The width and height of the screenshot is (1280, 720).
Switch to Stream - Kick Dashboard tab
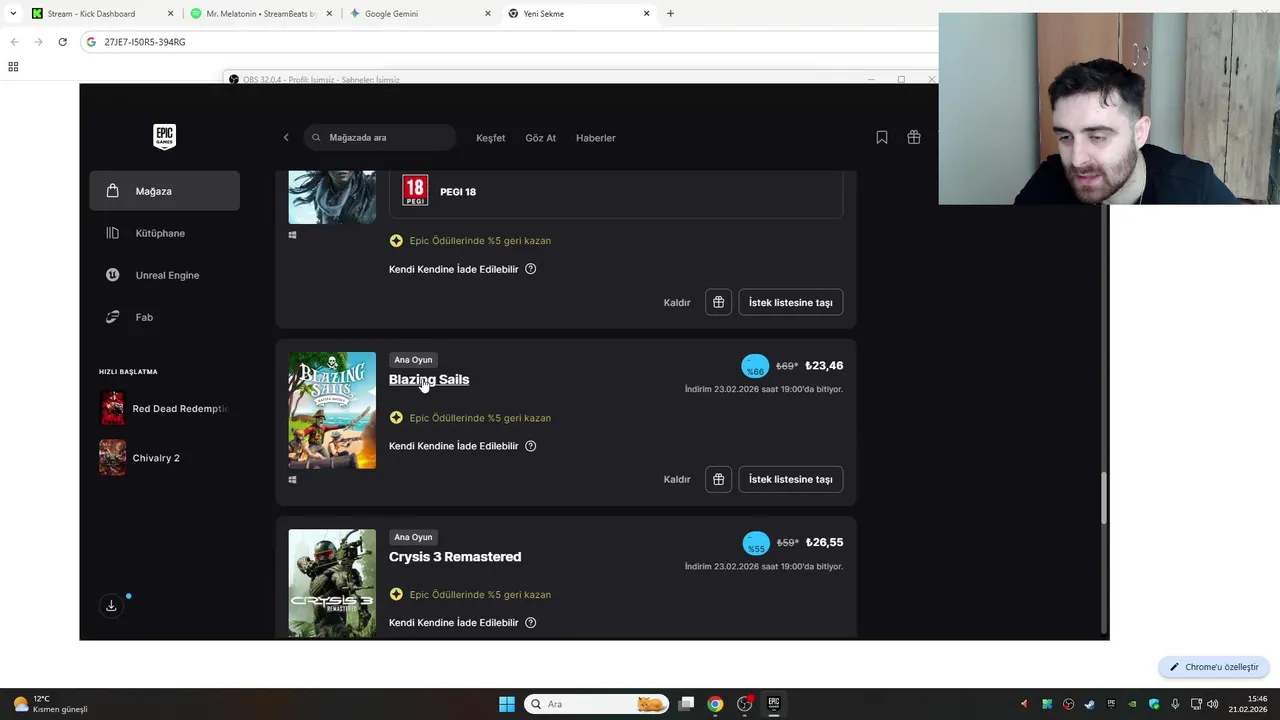tap(100, 14)
